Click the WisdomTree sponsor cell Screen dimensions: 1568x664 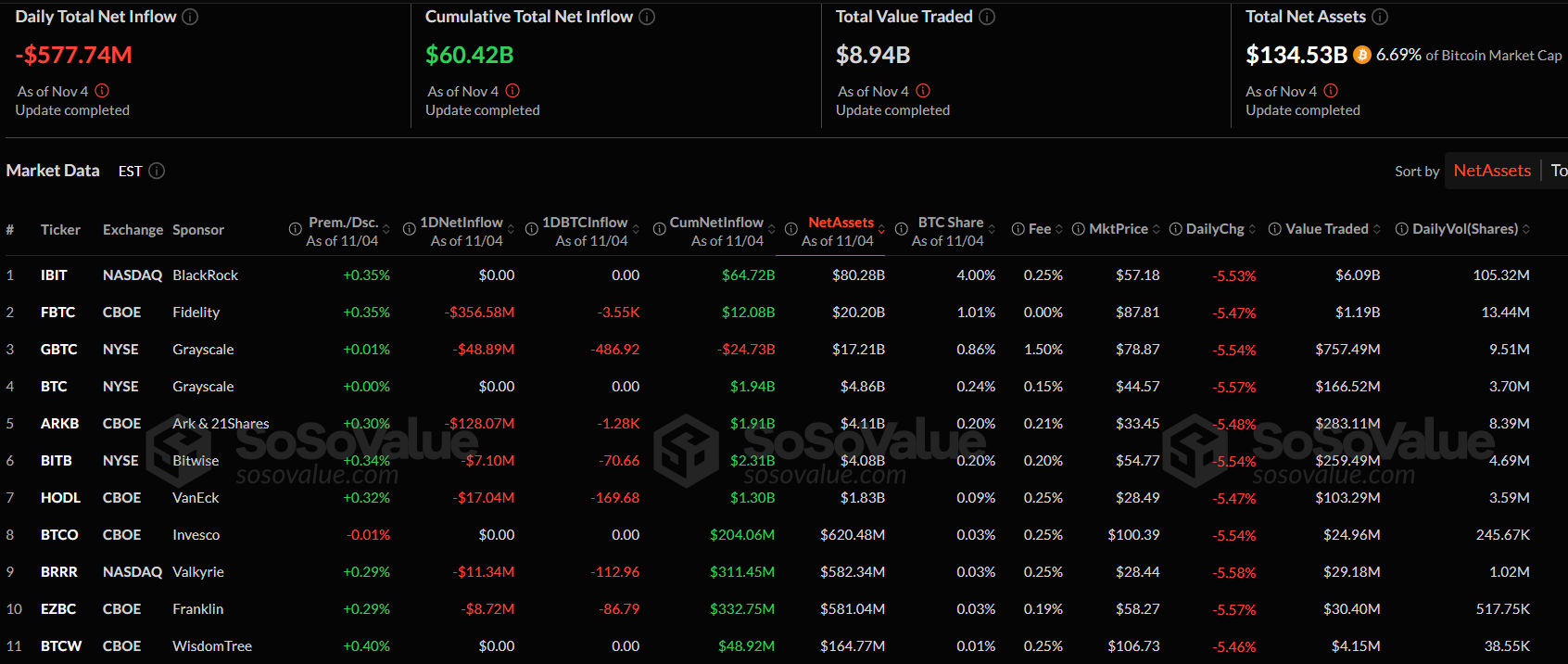click(212, 646)
